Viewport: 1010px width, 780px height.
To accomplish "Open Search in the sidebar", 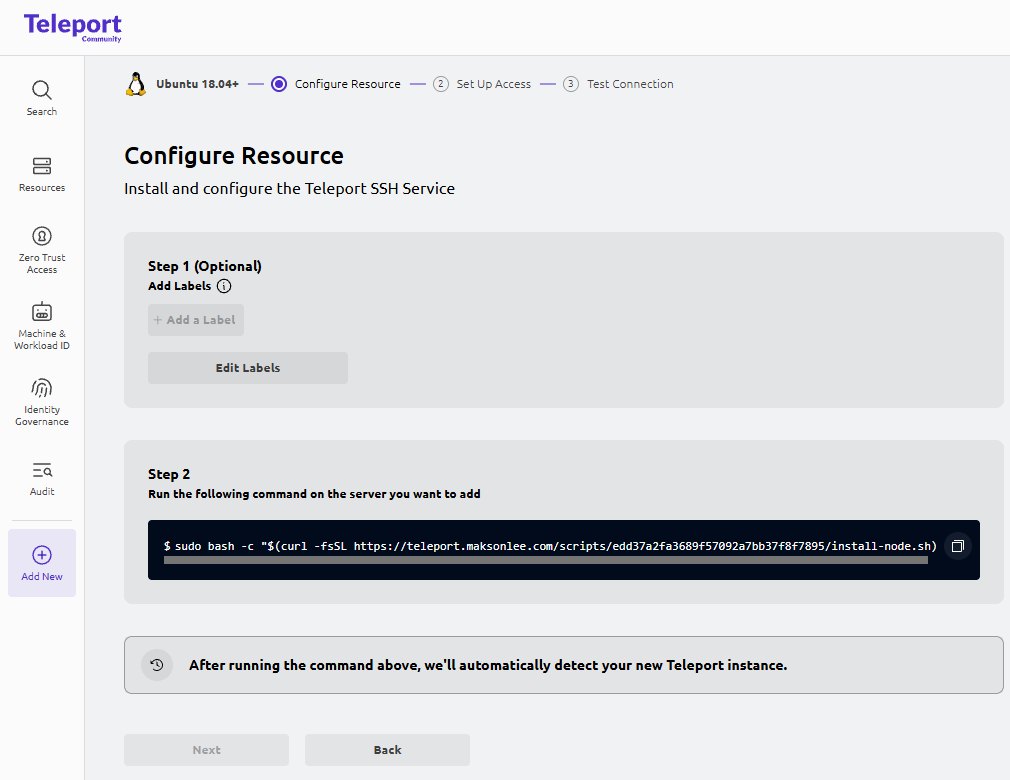I will click(x=42, y=98).
